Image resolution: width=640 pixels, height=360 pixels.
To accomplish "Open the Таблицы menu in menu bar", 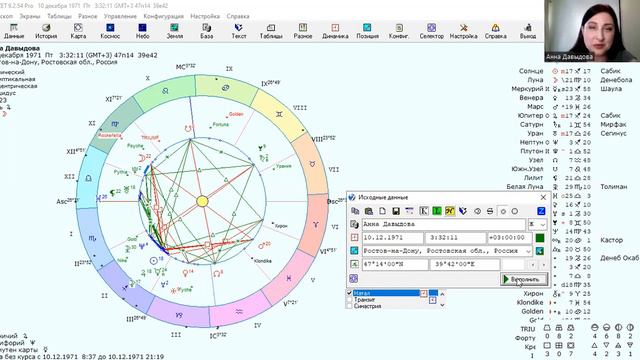I will coord(59,16).
